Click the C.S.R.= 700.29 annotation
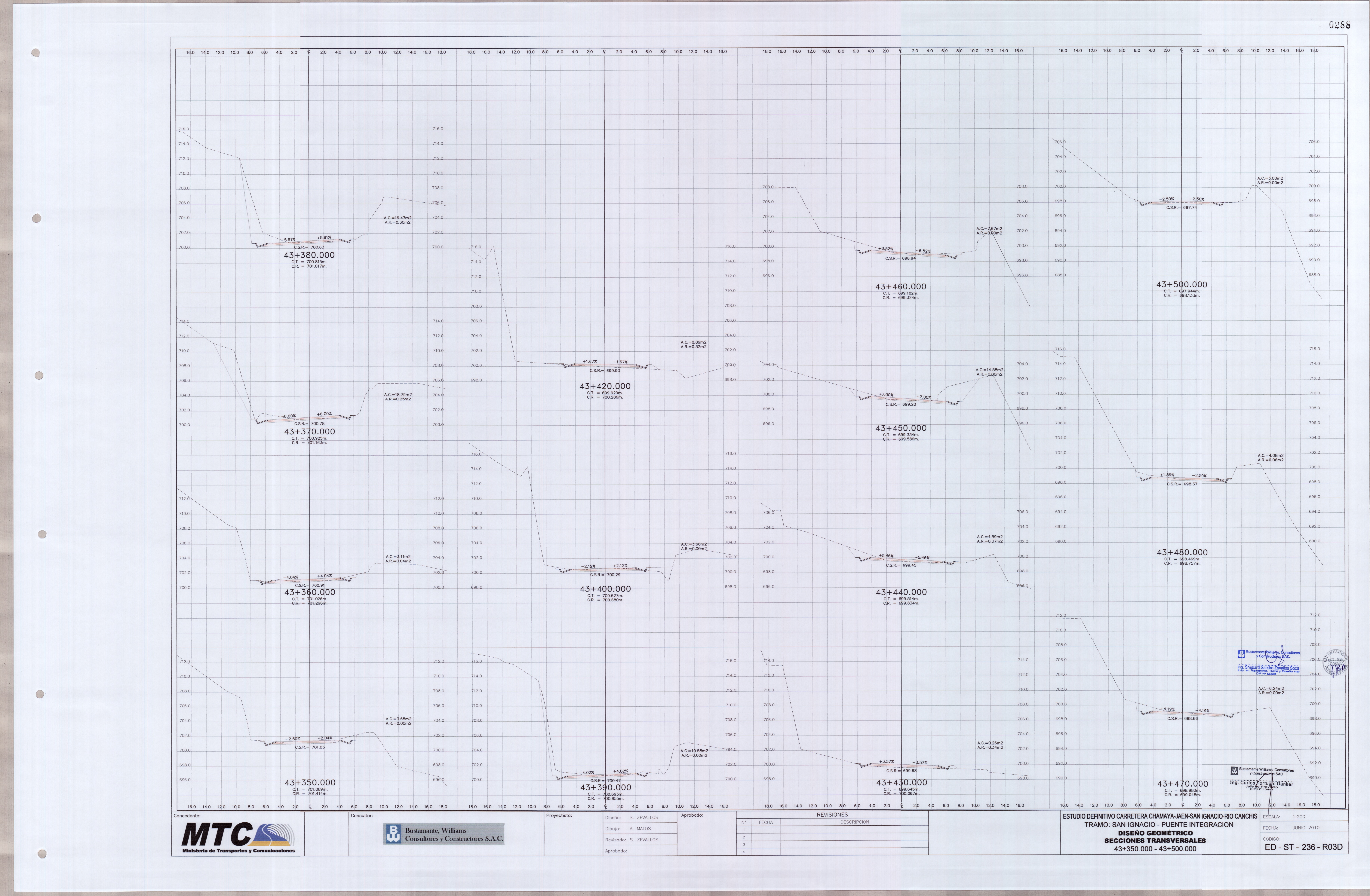Image resolution: width=1370 pixels, height=896 pixels. click(606, 575)
